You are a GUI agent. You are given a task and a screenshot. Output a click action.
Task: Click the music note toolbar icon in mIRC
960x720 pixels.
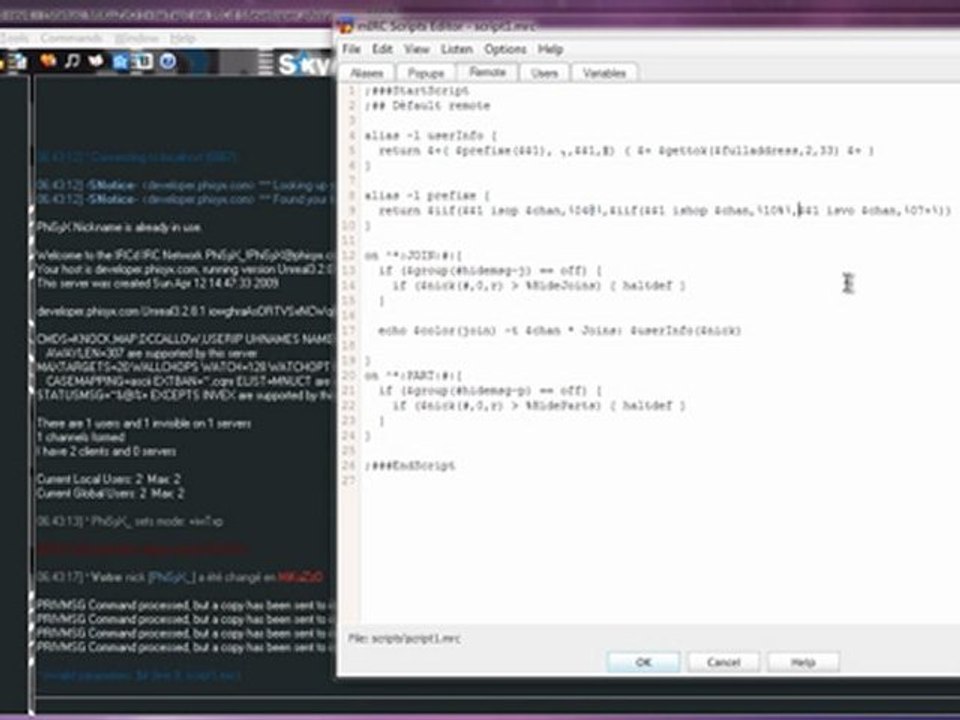72,61
